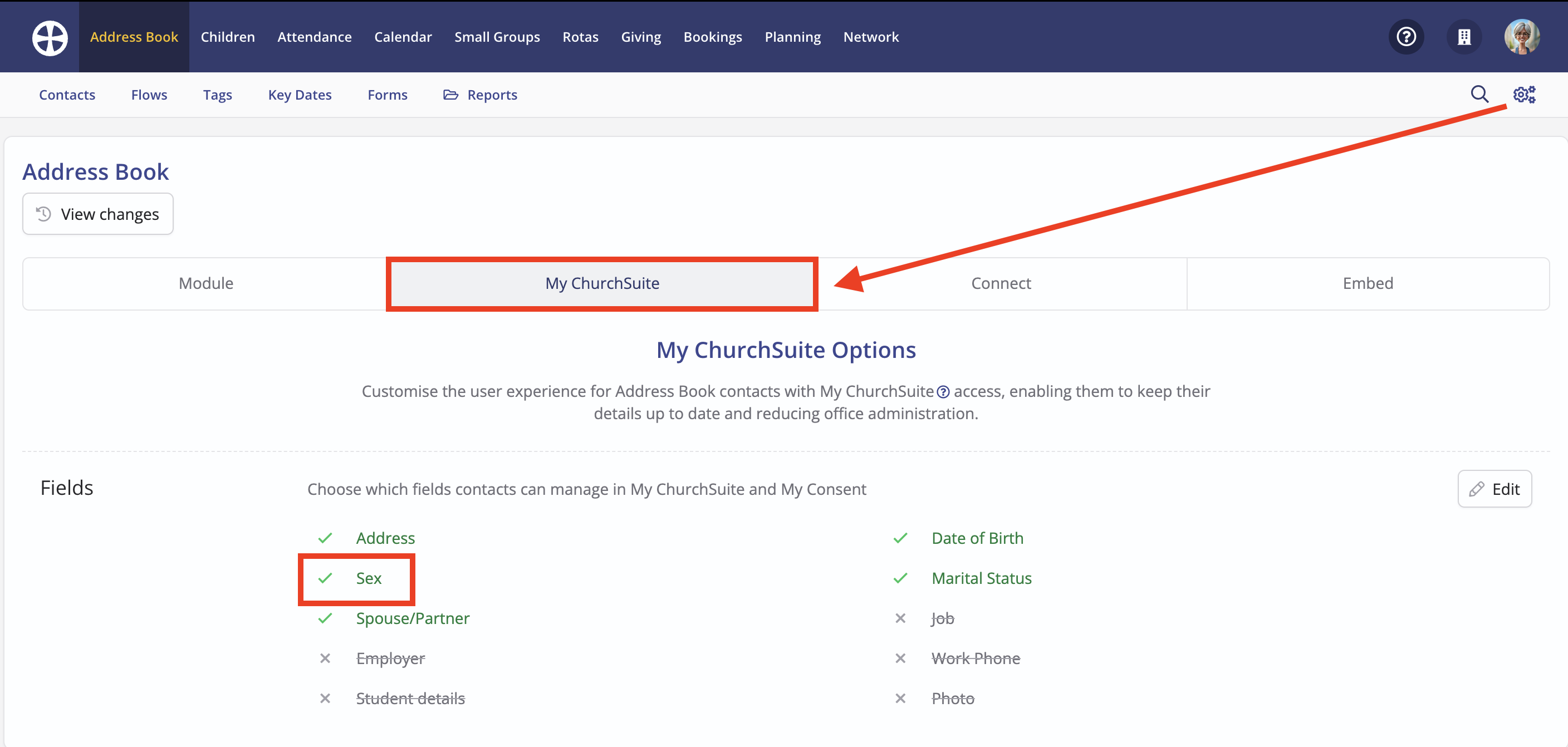Click the View changes button
This screenshot has width=1568, height=747.
pos(98,214)
